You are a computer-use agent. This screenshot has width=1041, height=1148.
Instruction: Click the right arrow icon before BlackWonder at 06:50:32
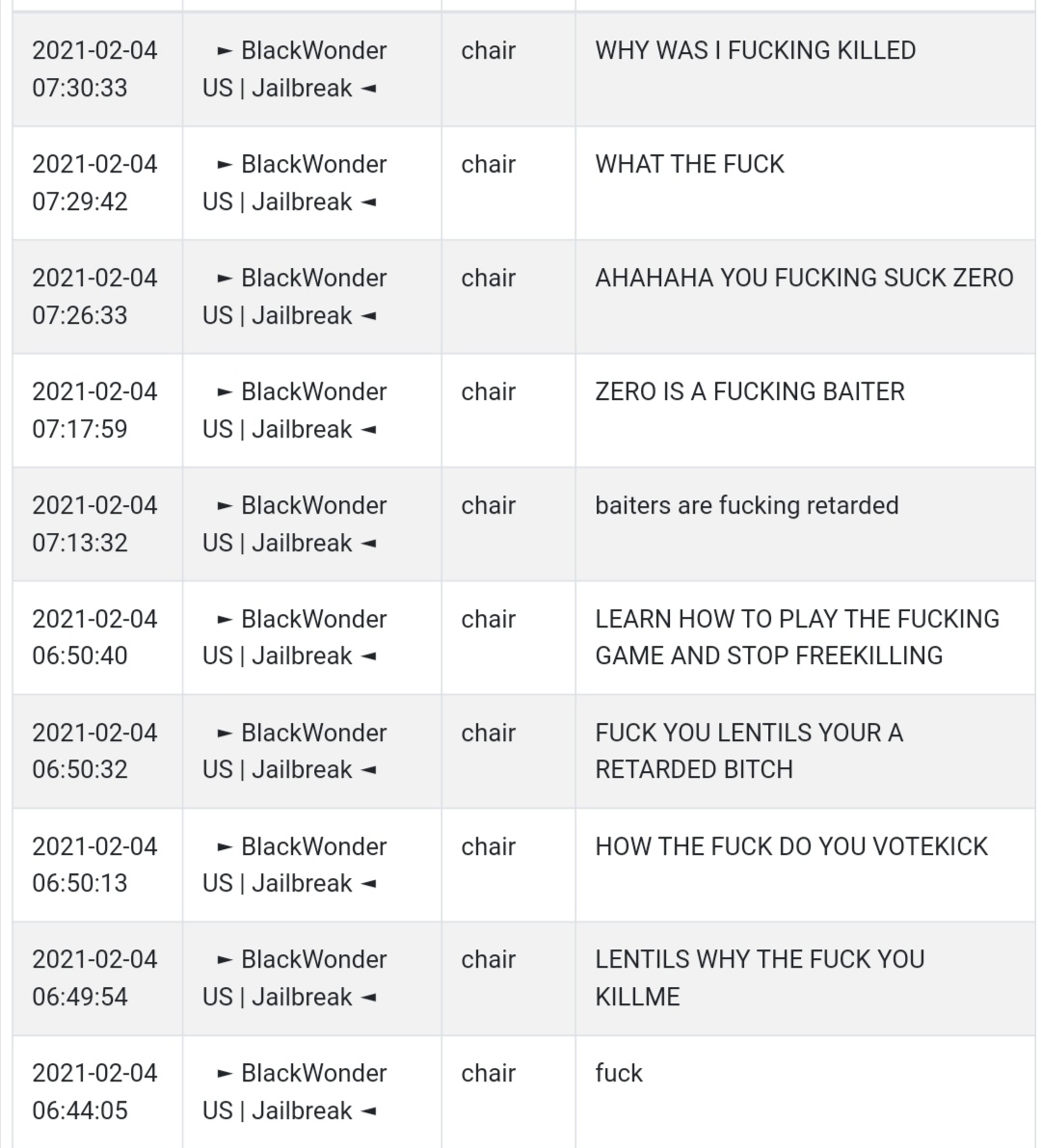pyautogui.click(x=225, y=734)
